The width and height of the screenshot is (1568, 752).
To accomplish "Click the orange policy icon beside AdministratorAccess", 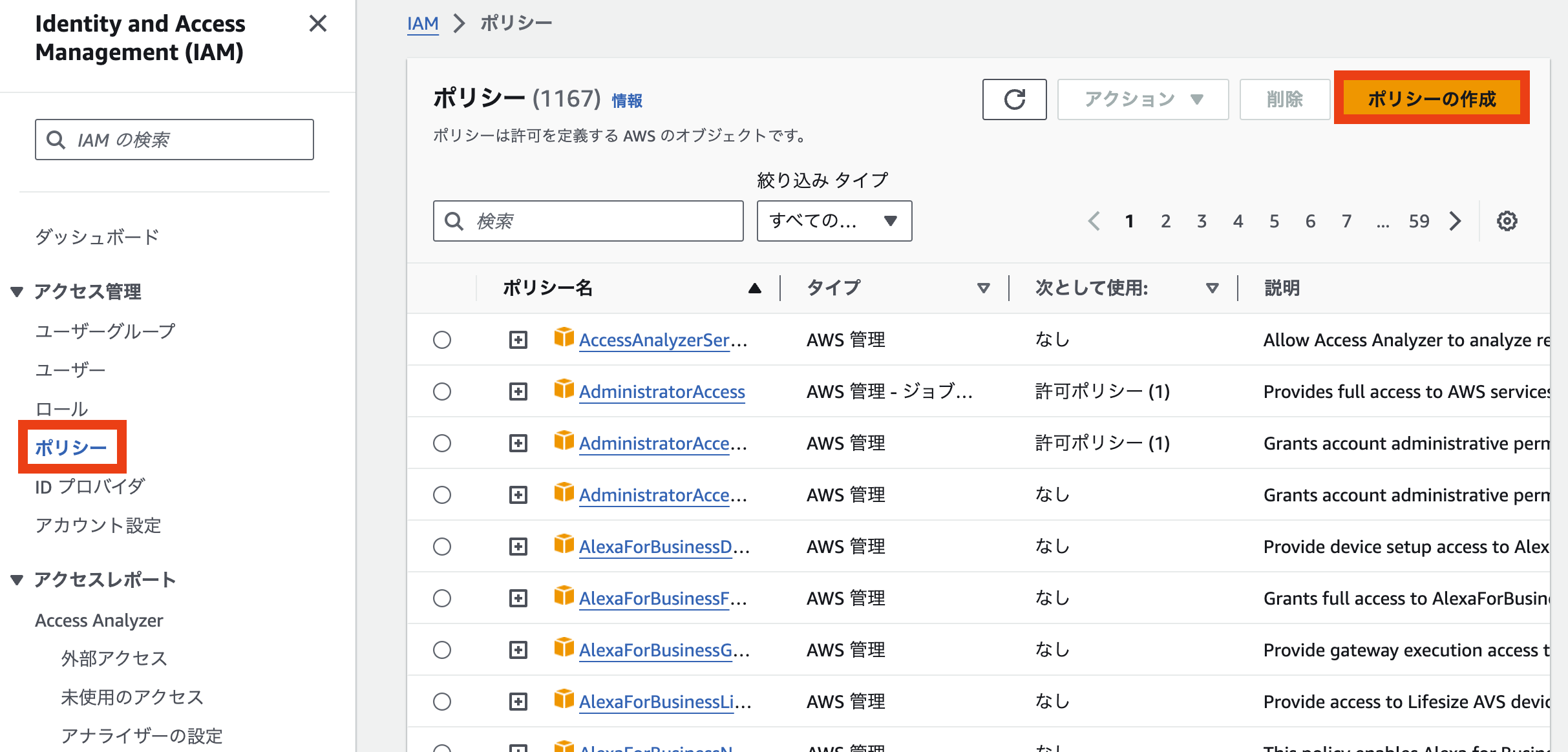I will point(563,390).
